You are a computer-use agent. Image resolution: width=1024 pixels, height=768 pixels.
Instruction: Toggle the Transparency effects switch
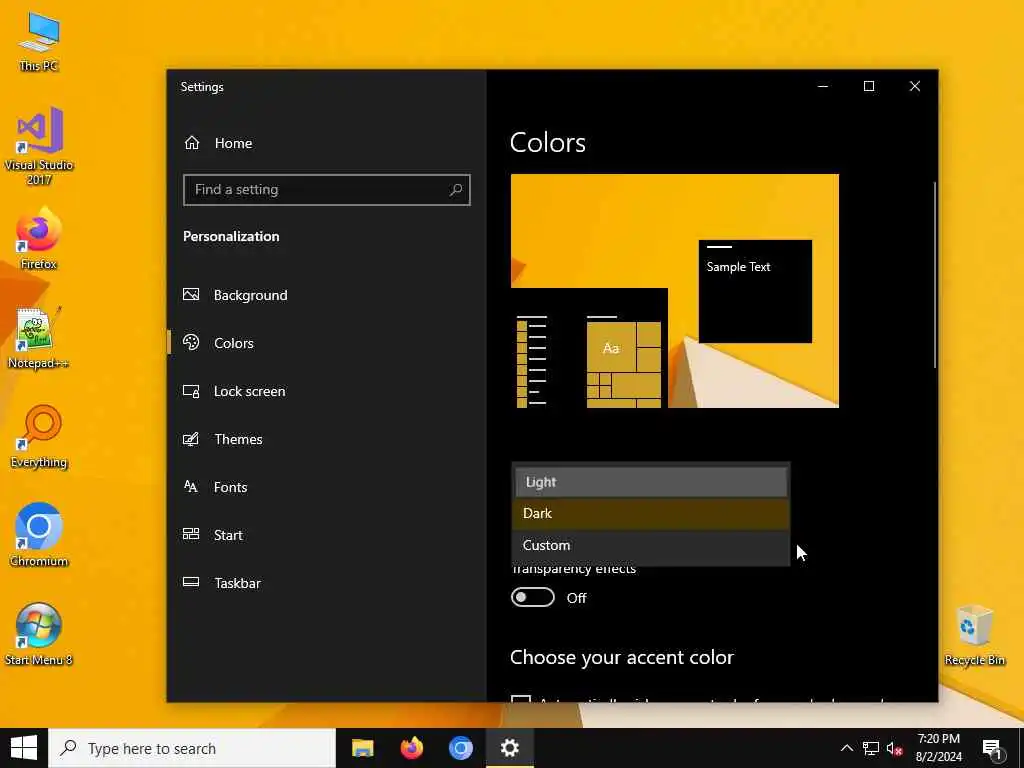[533, 598]
